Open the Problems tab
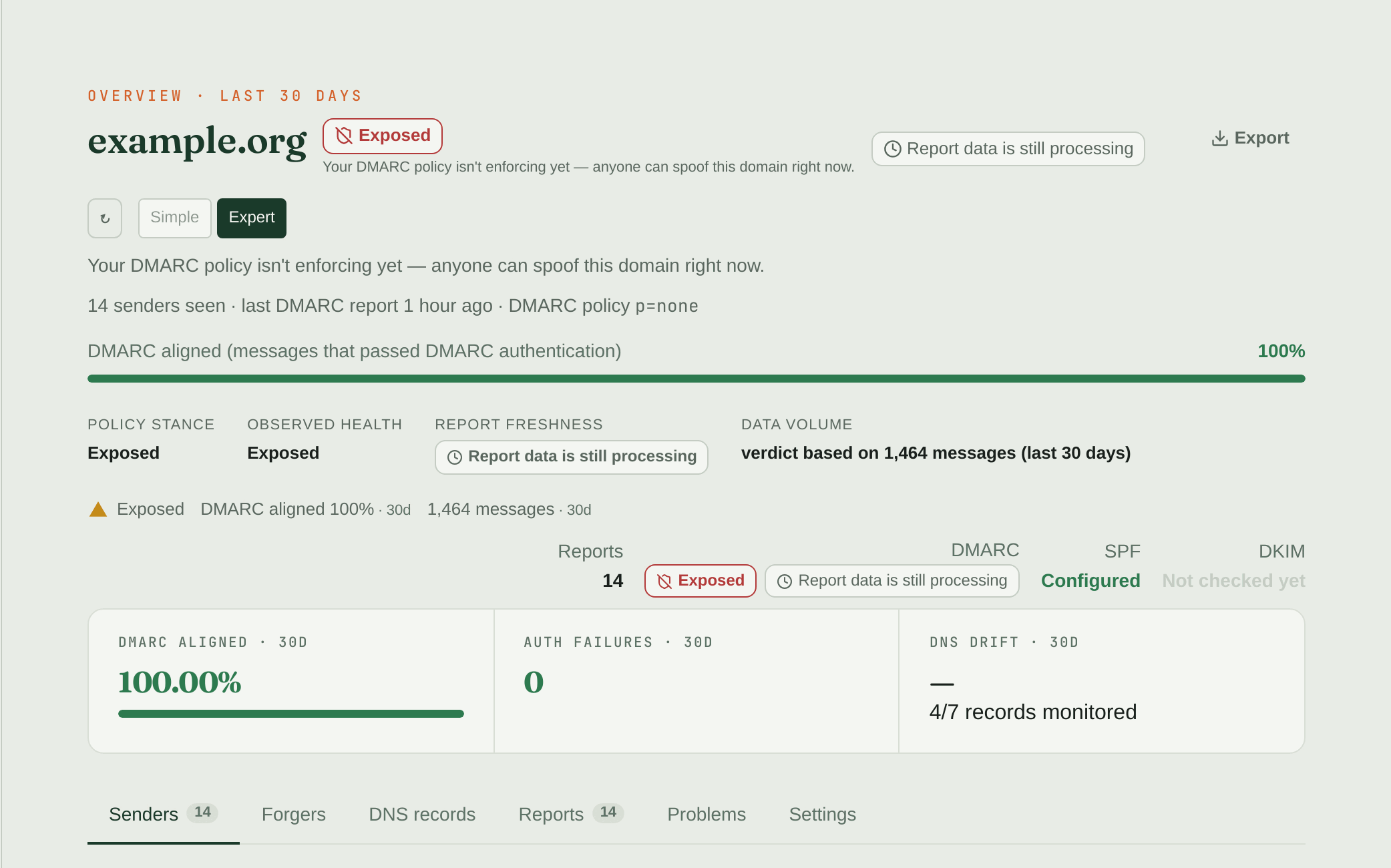Screen dimensions: 1391x868 pyautogui.click(x=707, y=815)
